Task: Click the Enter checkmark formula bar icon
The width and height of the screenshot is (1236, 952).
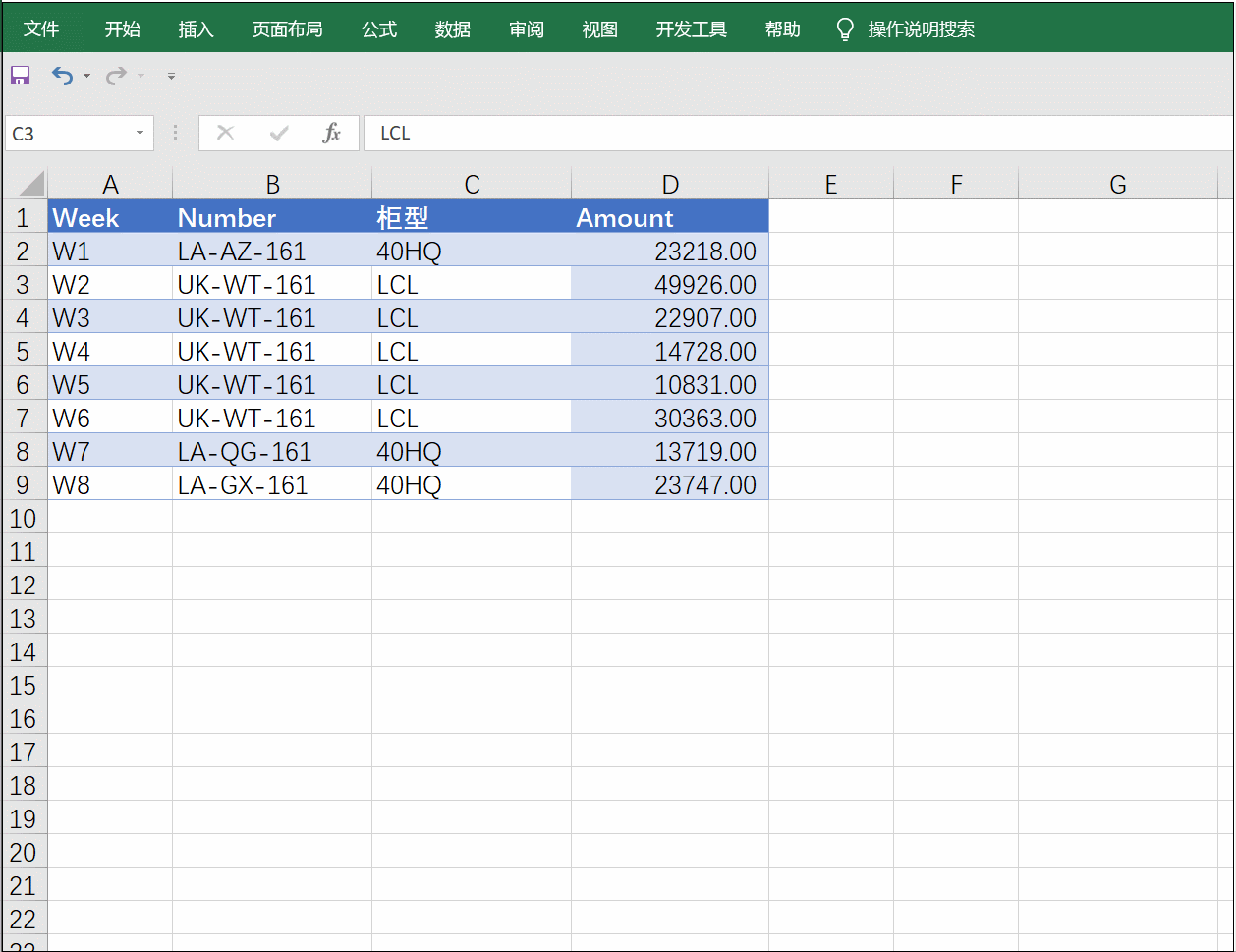Action: [x=279, y=133]
